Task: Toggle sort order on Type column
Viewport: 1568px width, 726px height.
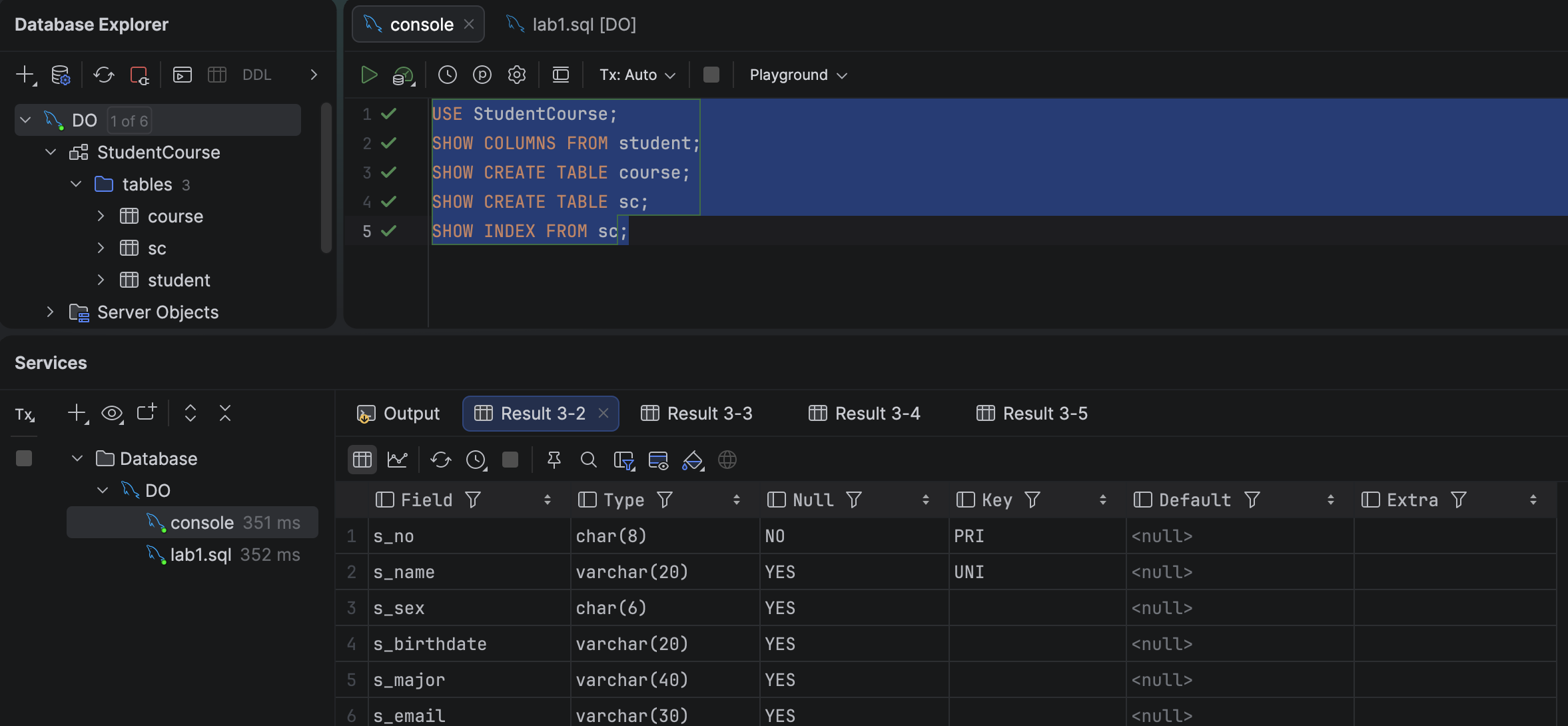Action: click(736, 500)
